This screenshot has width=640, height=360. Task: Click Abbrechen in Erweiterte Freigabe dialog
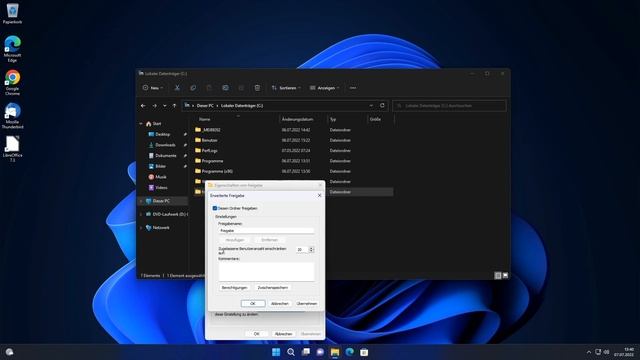(280, 303)
